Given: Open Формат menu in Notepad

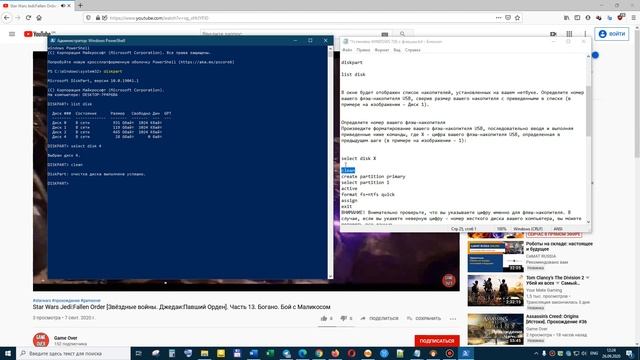Looking at the screenshot, I should pos(382,50).
